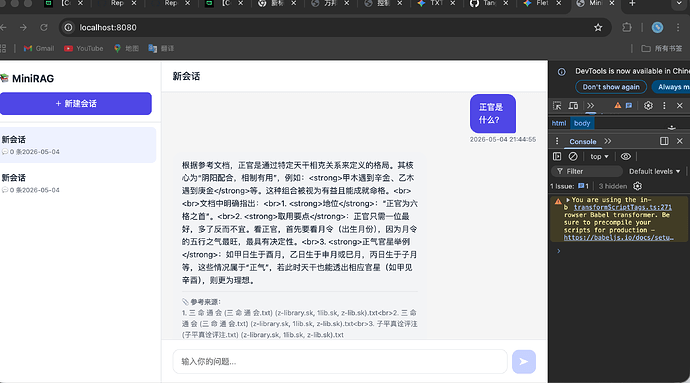Image resolution: width=690 pixels, height=383 pixels.
Task: Click the Always match button in DevTools
Action: [671, 87]
